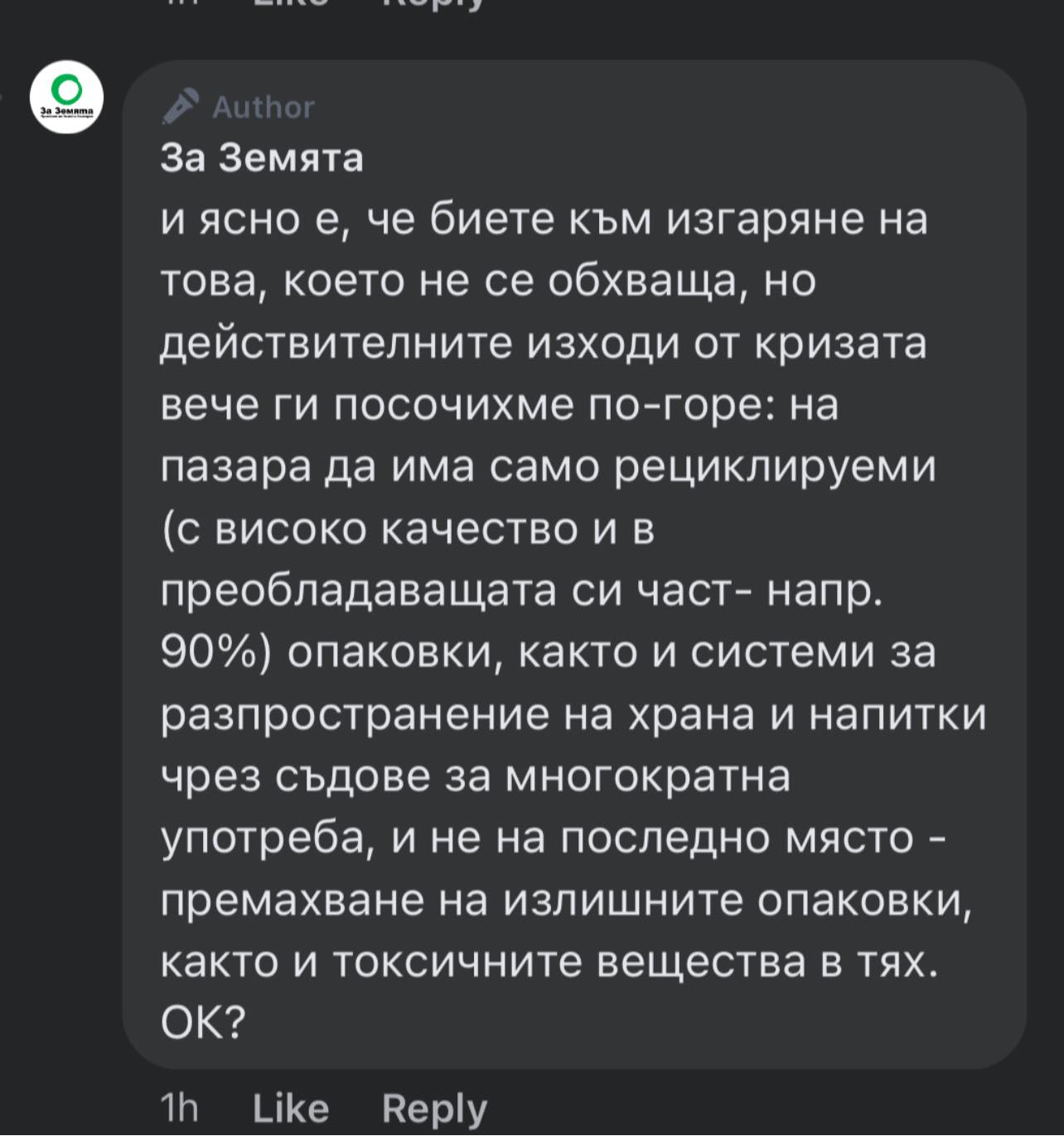The height and width of the screenshot is (1136, 1064).
Task: Open the За Земята commenter name link
Action: 262,157
